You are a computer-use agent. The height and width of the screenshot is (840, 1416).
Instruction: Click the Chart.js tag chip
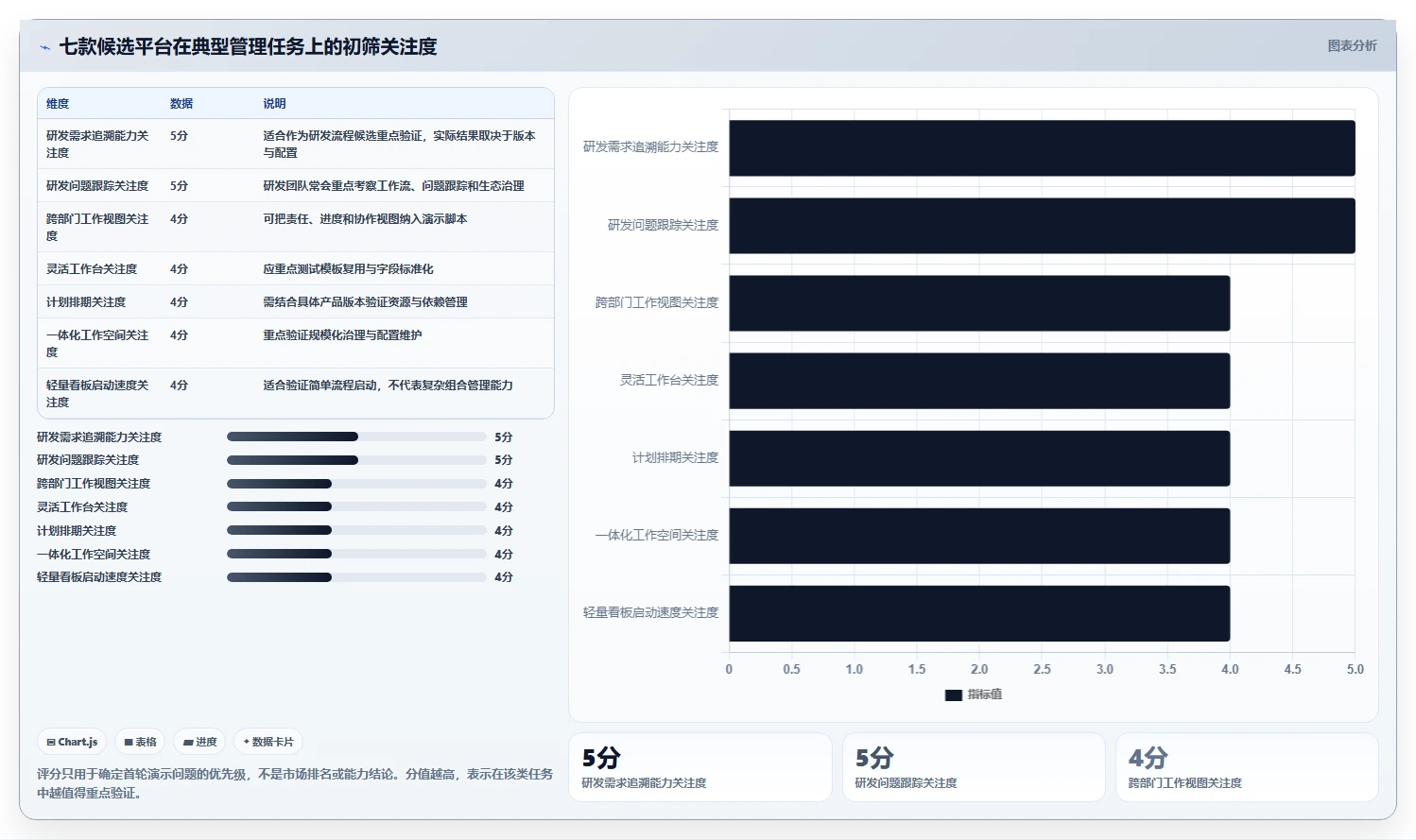[x=73, y=742]
